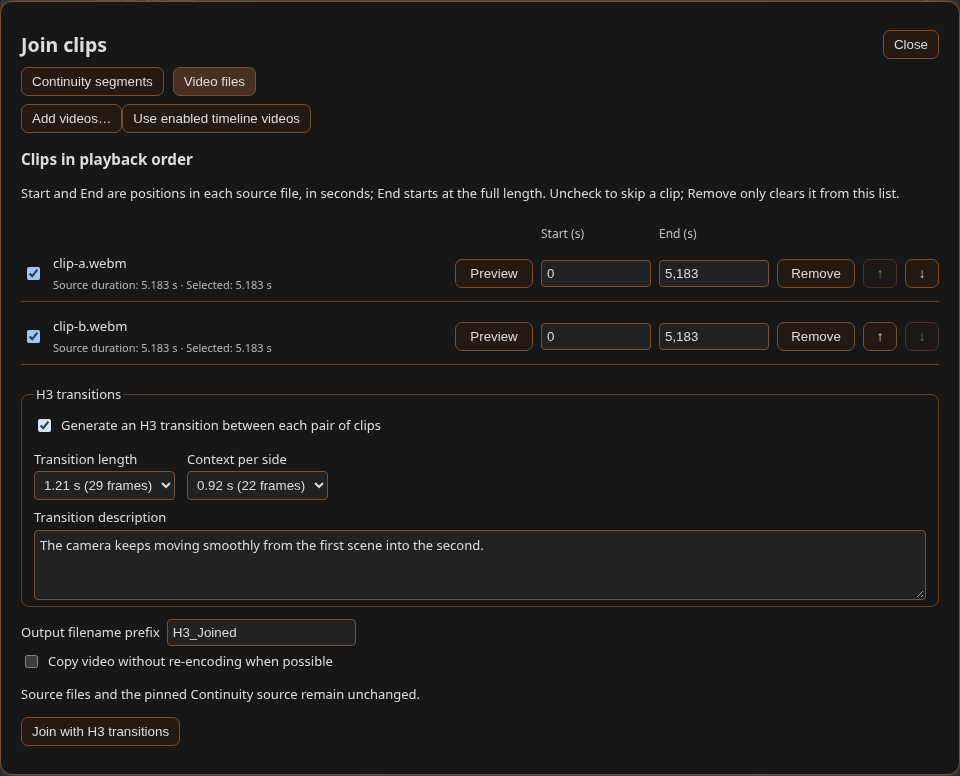960x776 pixels.
Task: Click Use enabled timeline videos
Action: 217,119
